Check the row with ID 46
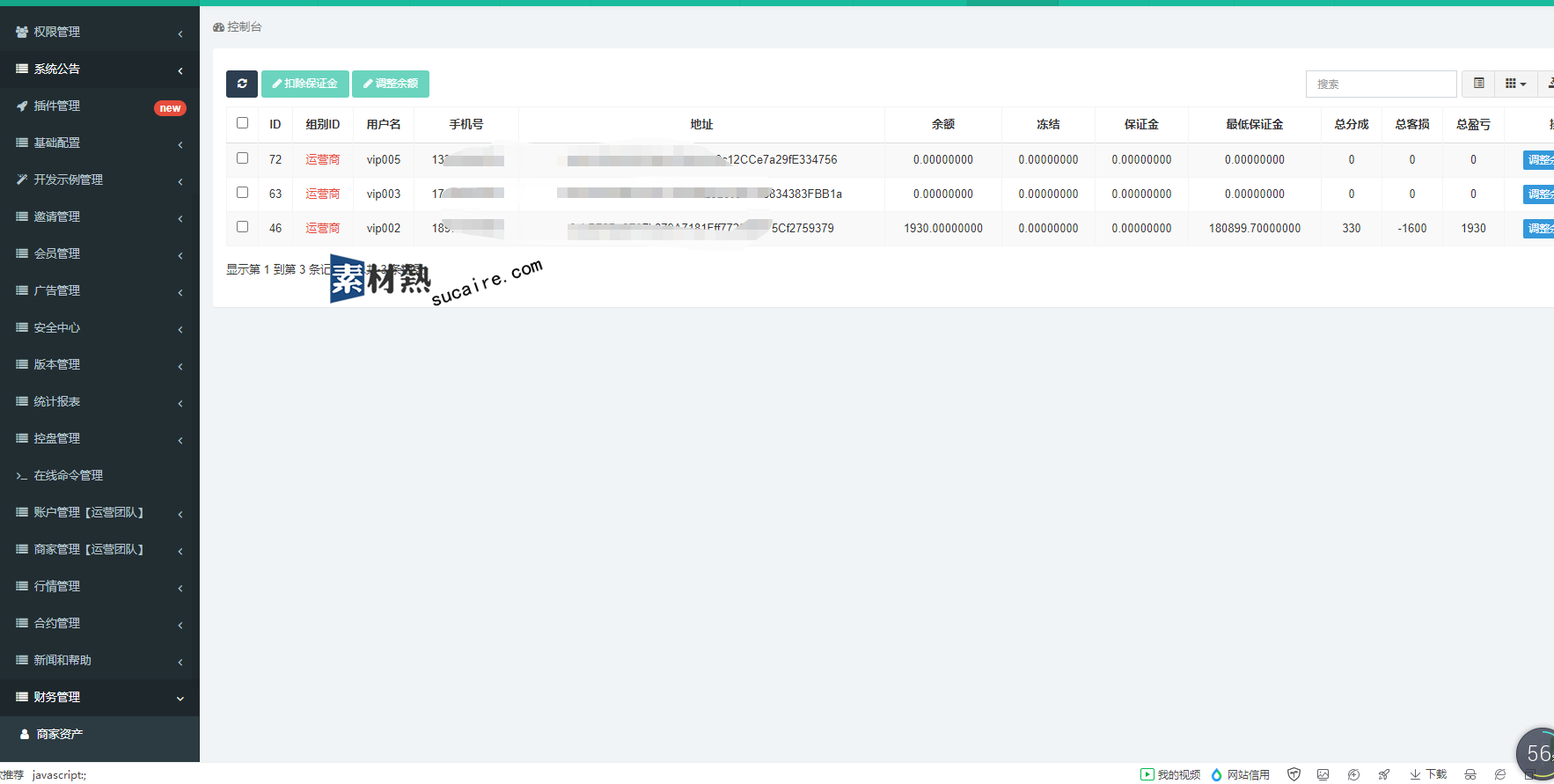Viewport: 1554px width, 784px height. [242, 227]
